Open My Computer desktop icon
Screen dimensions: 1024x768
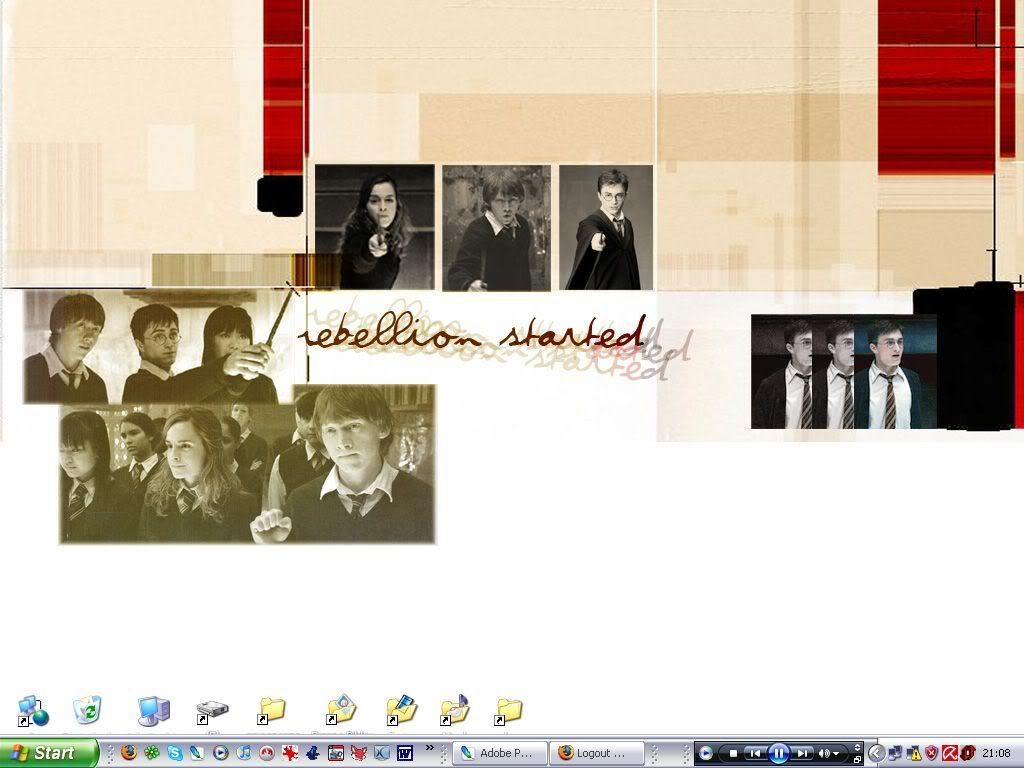click(154, 711)
